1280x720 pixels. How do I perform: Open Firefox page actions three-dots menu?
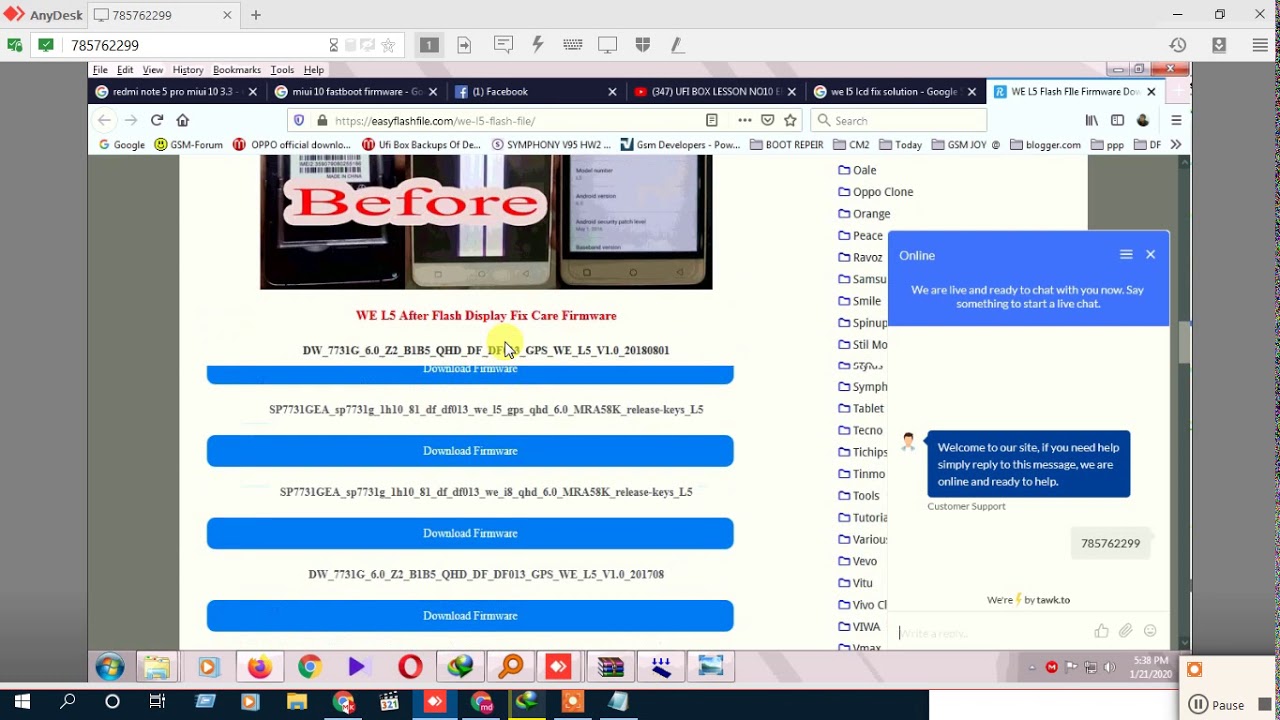click(x=745, y=120)
